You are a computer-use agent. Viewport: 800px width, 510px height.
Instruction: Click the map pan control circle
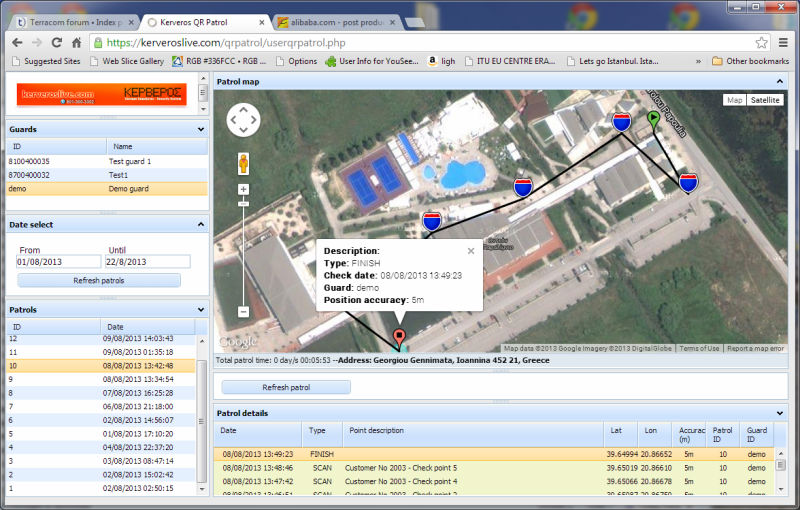click(x=243, y=120)
